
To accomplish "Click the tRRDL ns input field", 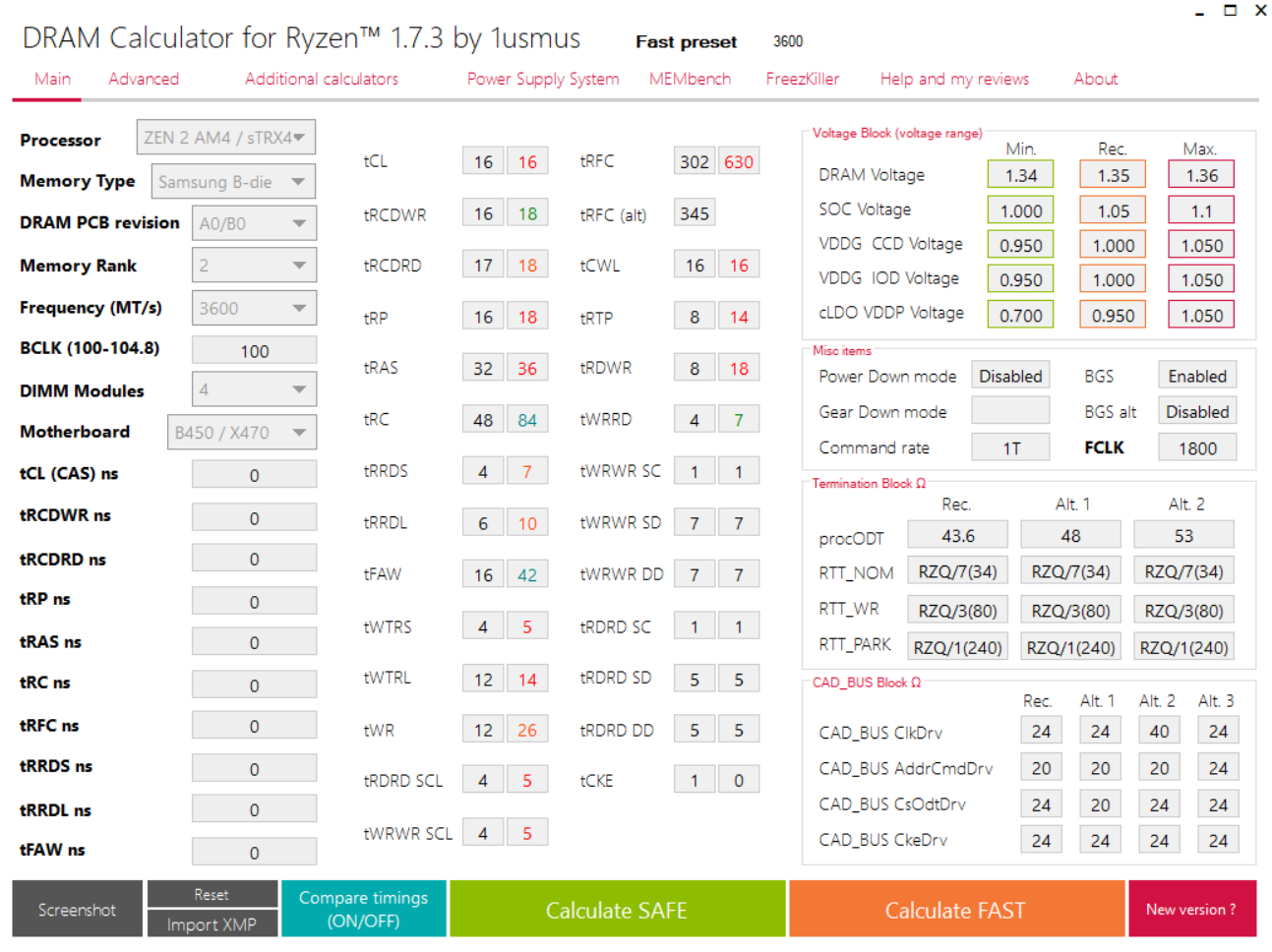I will [x=254, y=808].
